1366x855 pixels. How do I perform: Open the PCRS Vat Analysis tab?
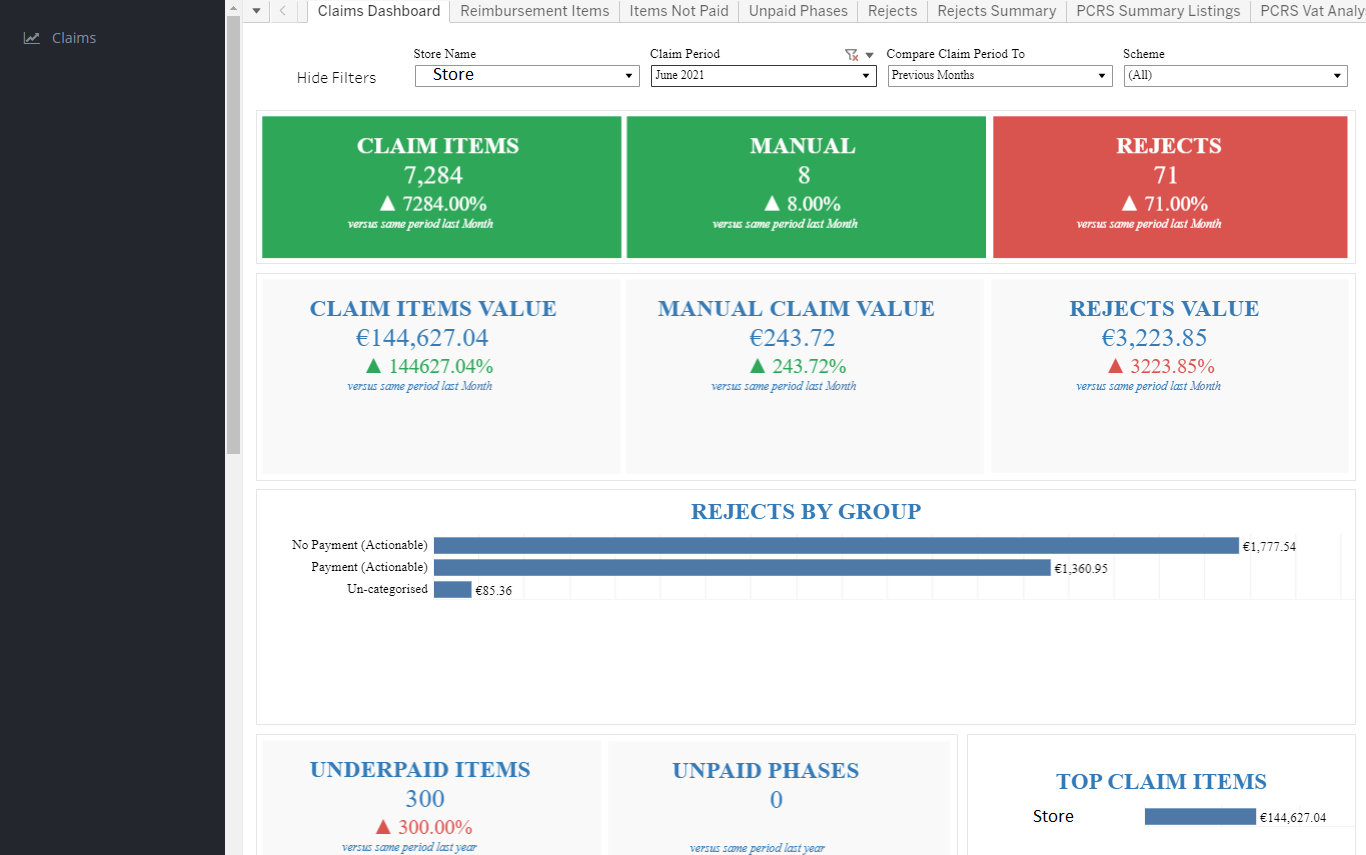coord(1308,11)
